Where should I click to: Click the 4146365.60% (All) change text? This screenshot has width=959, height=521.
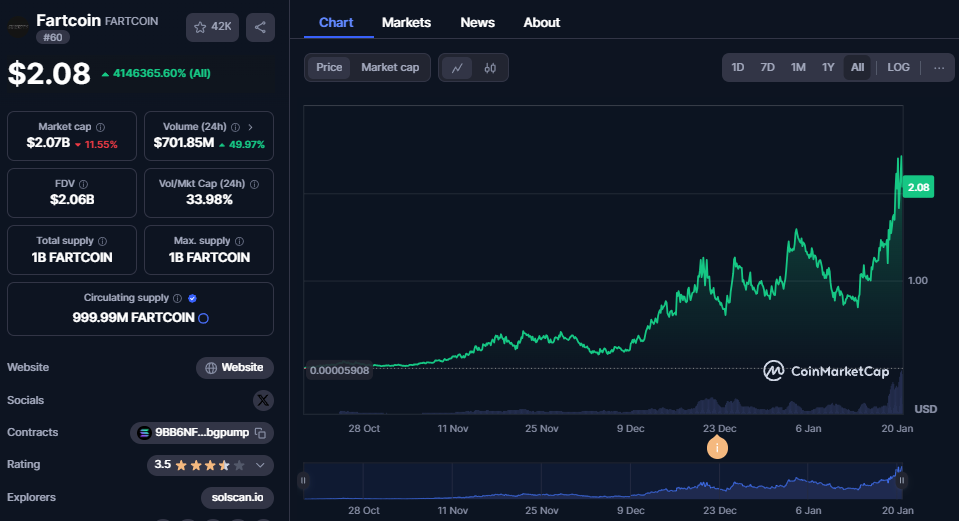pos(161,73)
